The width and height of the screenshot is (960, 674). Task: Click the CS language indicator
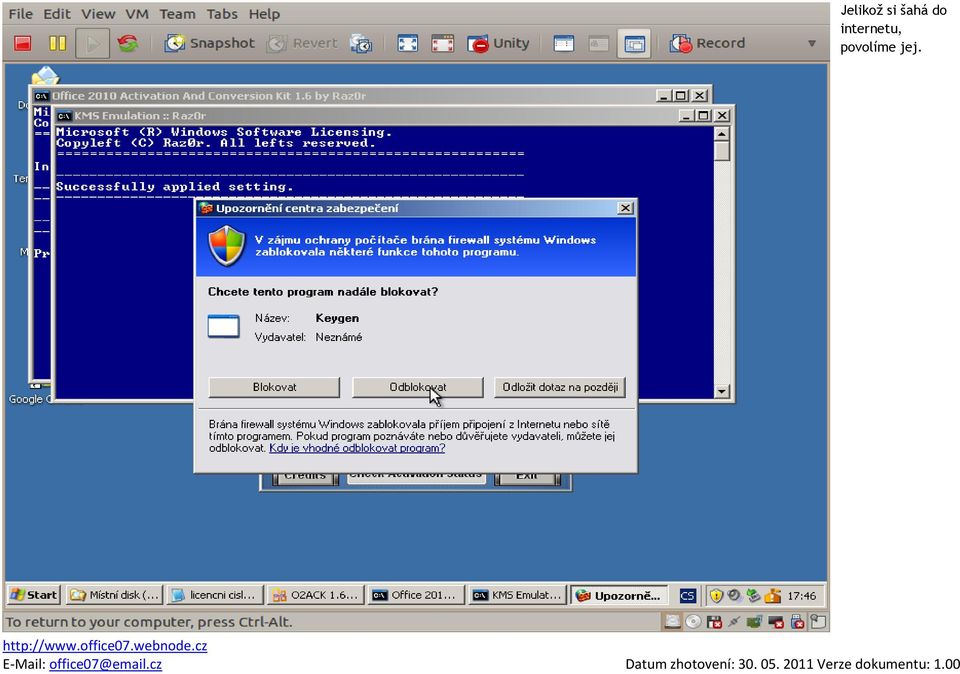[688, 595]
